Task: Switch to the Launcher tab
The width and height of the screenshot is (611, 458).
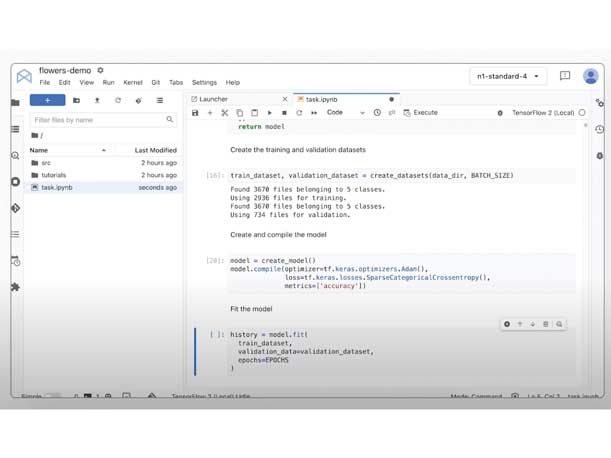Action: (x=214, y=99)
